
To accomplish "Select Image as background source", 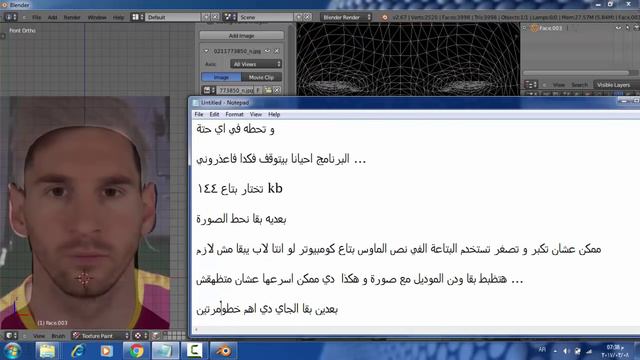I will point(221,77).
